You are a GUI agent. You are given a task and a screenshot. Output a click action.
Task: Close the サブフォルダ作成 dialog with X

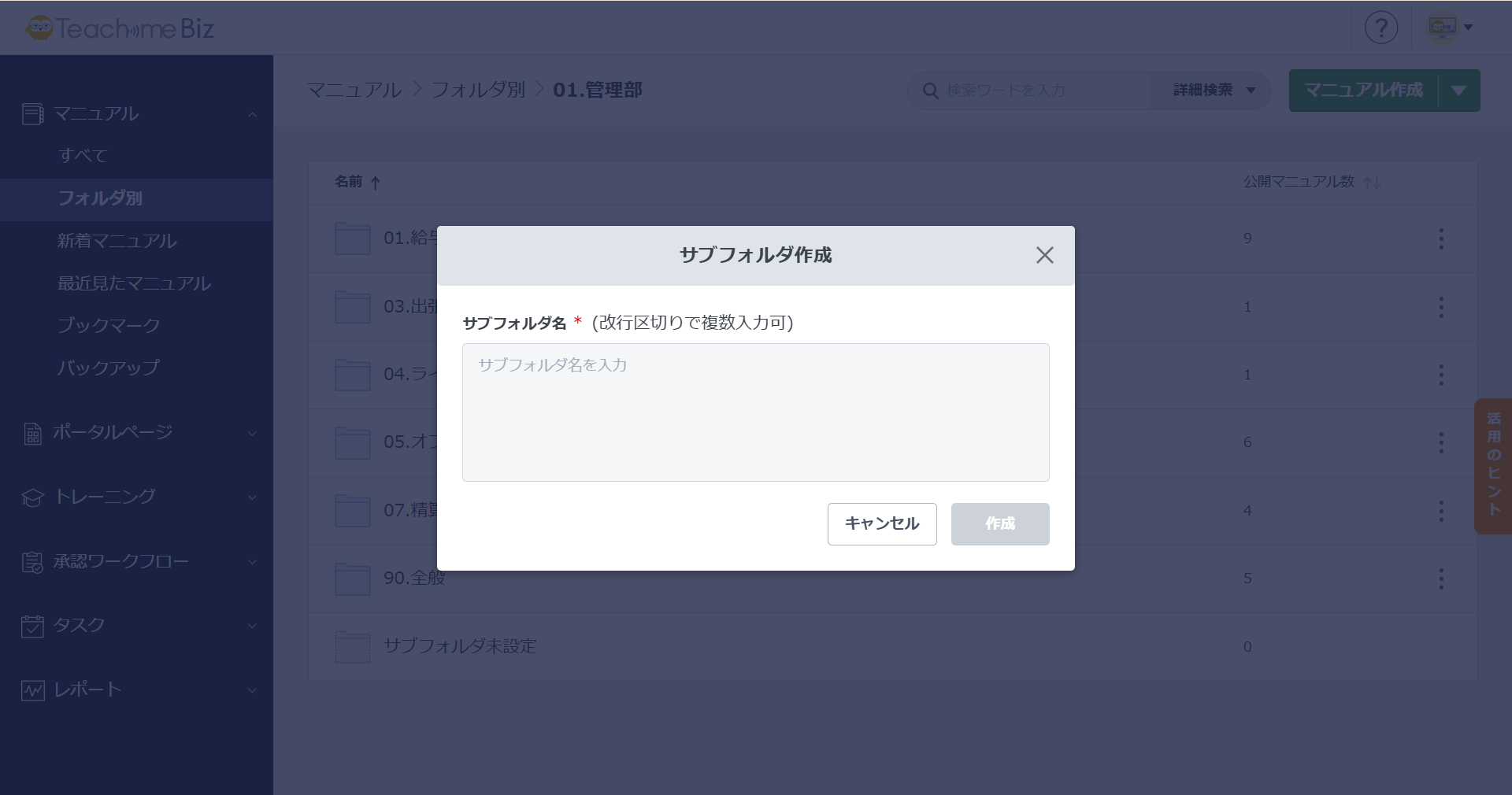[1044, 255]
